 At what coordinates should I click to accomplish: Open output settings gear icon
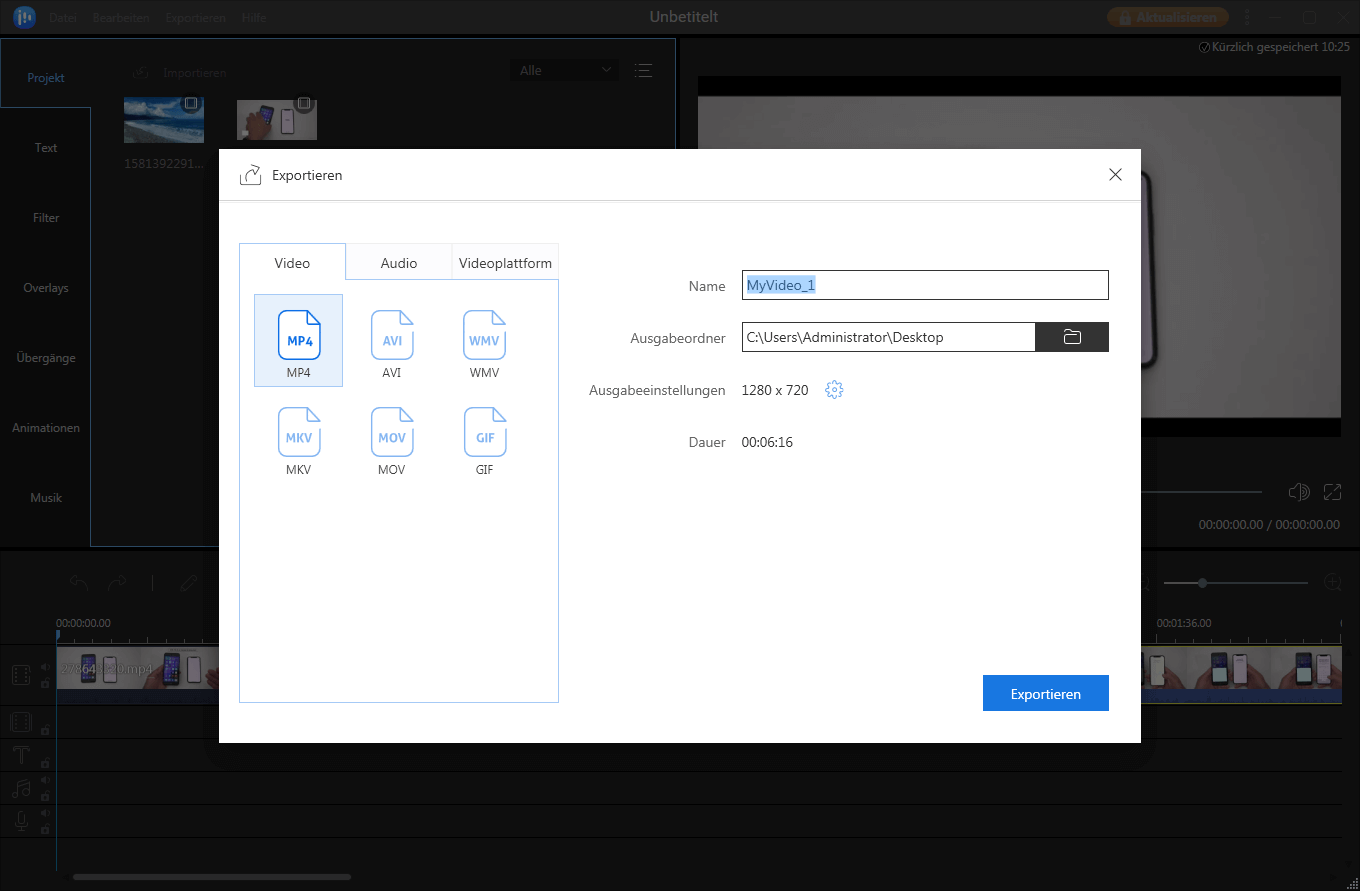(834, 390)
